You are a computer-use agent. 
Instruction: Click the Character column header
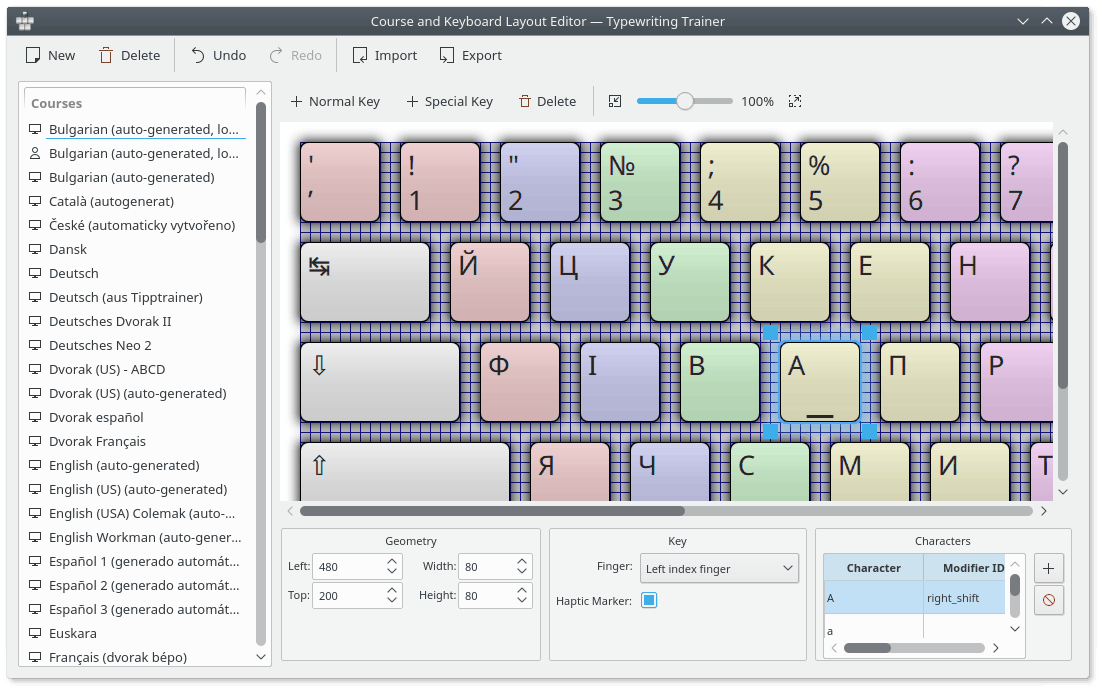tap(873, 568)
